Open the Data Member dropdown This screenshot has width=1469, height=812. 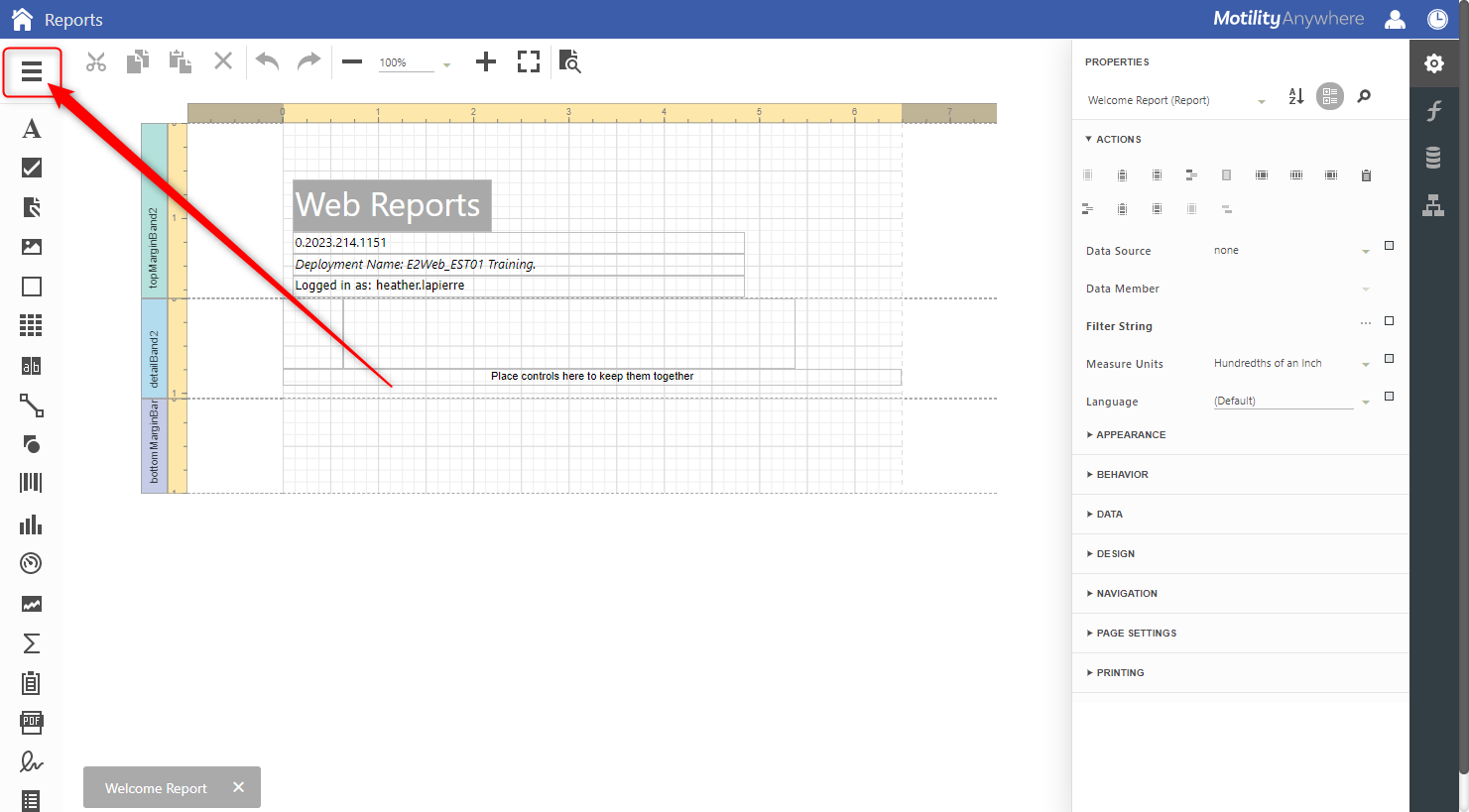(x=1366, y=290)
